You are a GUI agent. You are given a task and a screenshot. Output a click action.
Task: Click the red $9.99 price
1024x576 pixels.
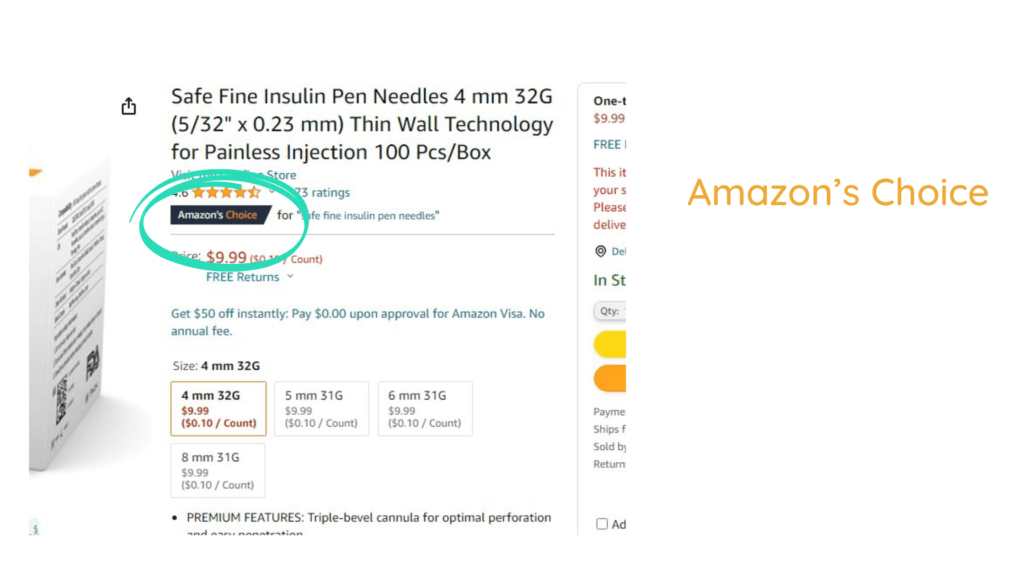click(x=227, y=258)
